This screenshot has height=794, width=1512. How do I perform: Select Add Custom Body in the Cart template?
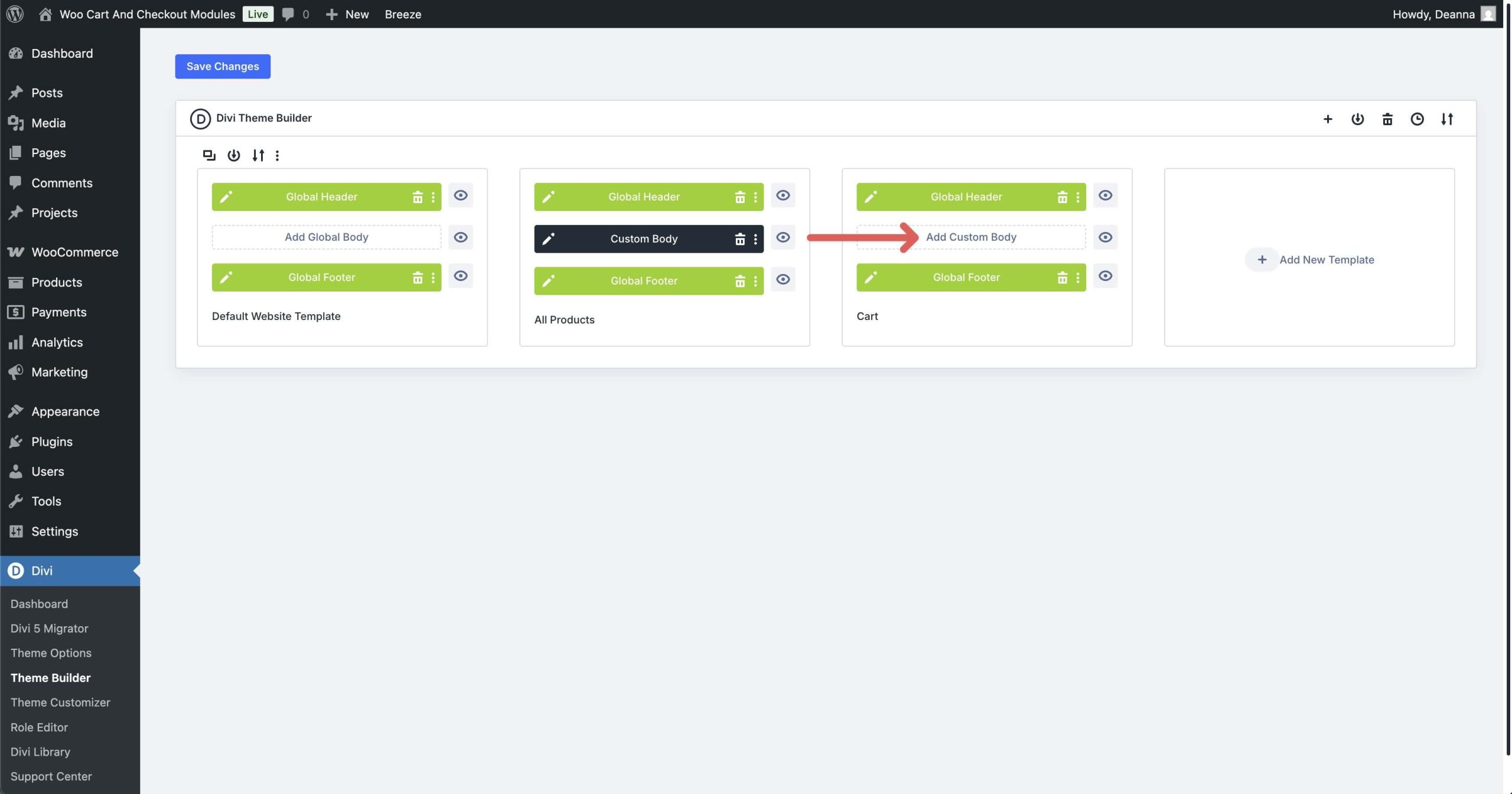[971, 237]
